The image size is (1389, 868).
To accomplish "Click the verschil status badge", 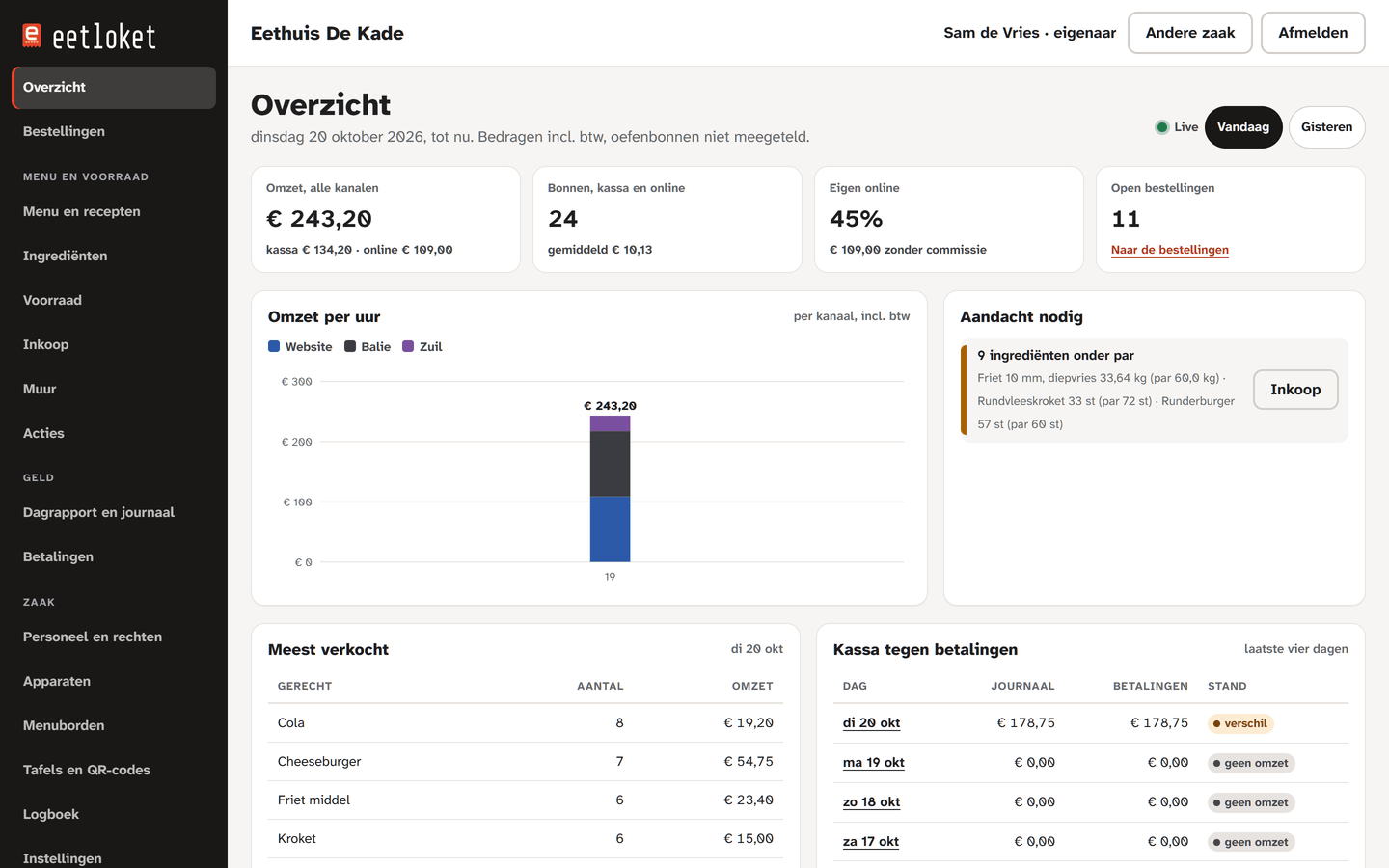I will (x=1240, y=723).
